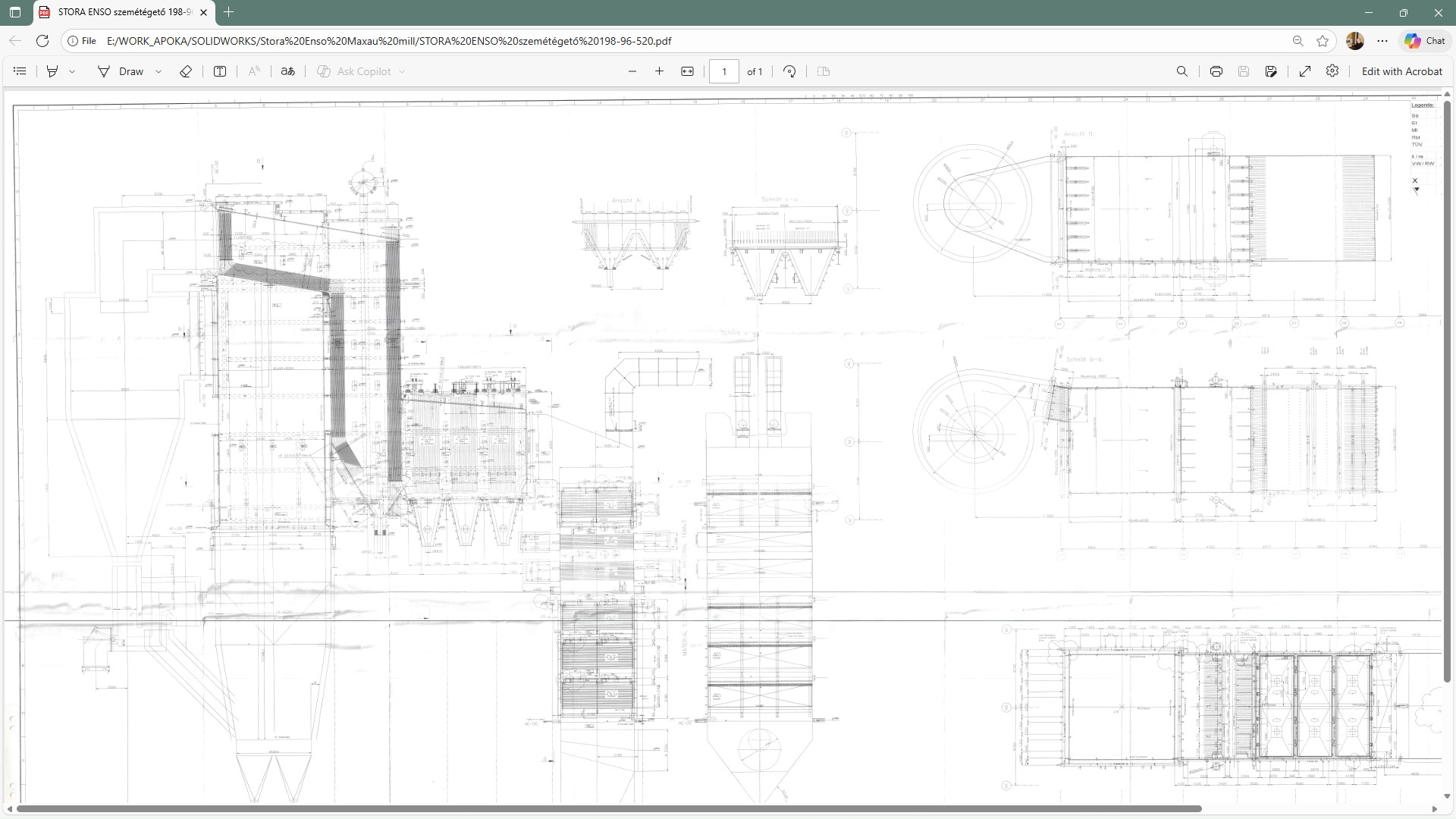
Task: Click Edit with Acrobat
Action: tap(1401, 71)
